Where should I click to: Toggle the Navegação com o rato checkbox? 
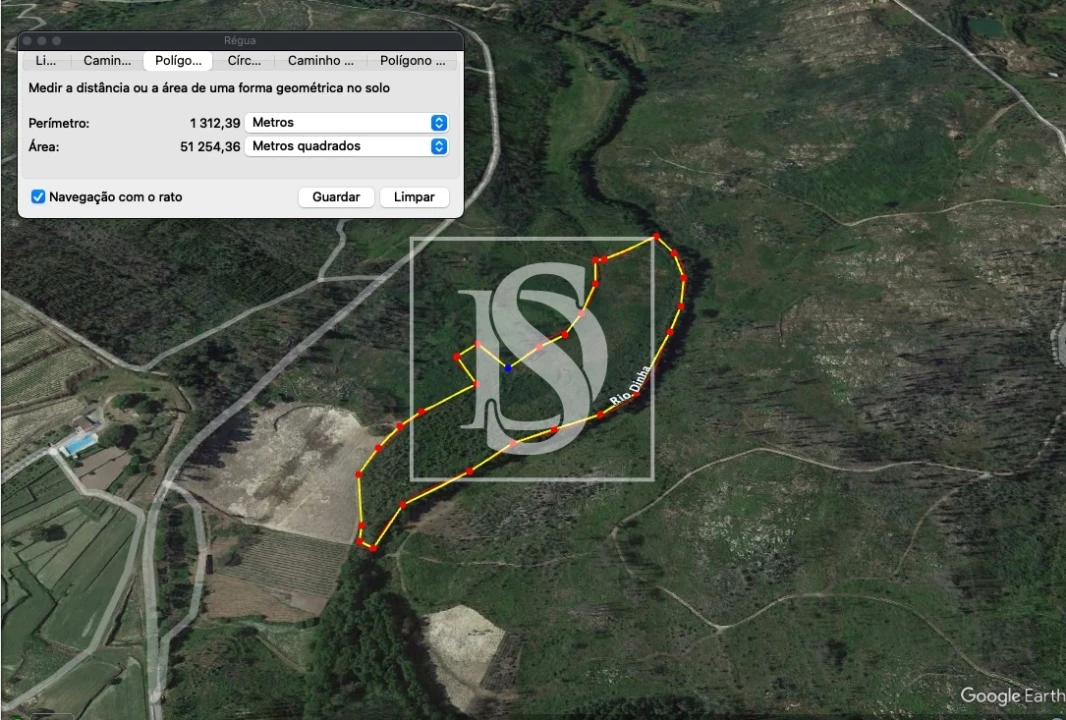[x=38, y=197]
